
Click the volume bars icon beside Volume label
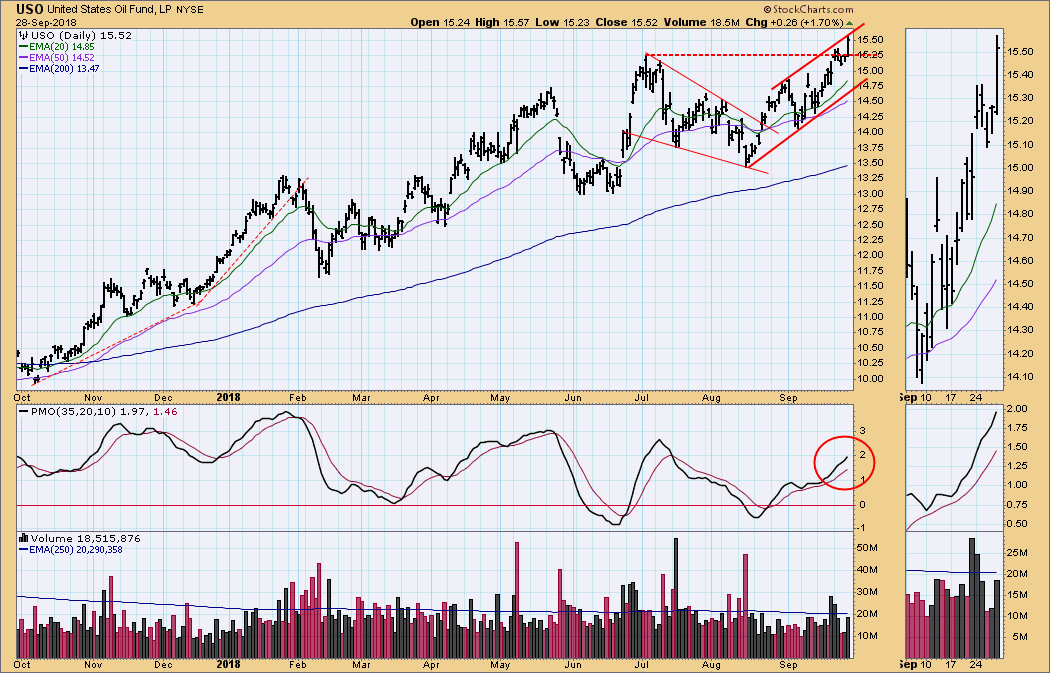(23, 538)
